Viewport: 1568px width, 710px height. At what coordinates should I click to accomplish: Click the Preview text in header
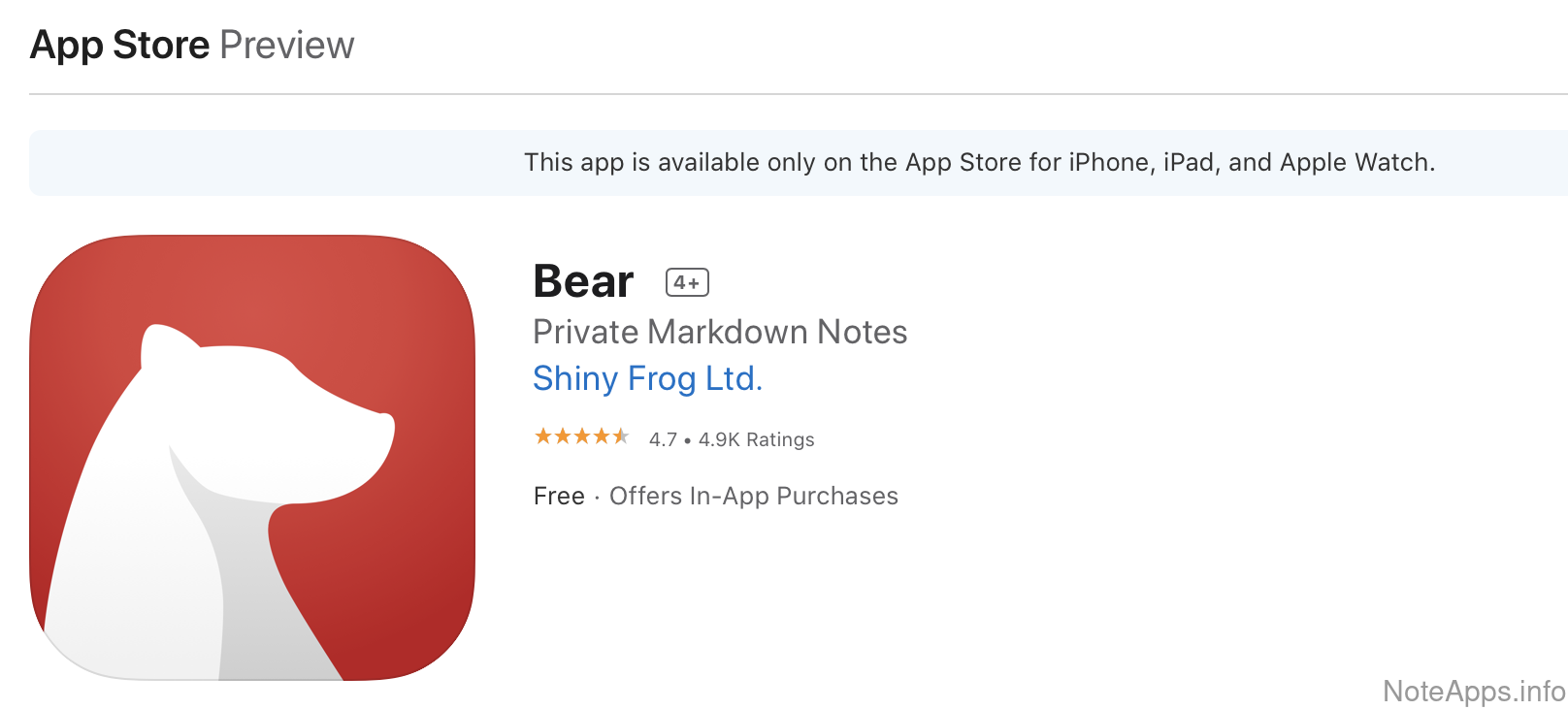(287, 45)
